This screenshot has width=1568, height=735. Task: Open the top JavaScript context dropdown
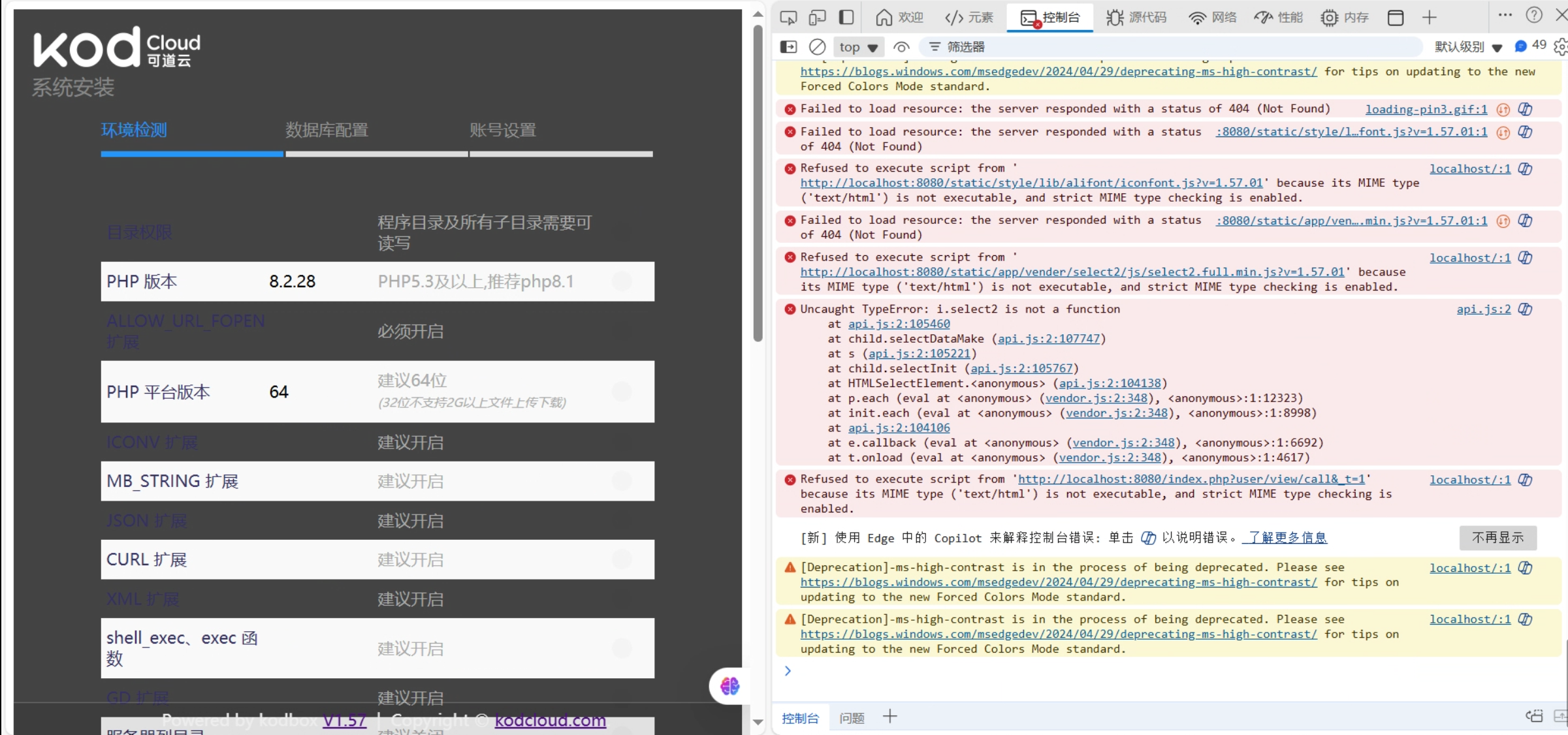point(858,47)
